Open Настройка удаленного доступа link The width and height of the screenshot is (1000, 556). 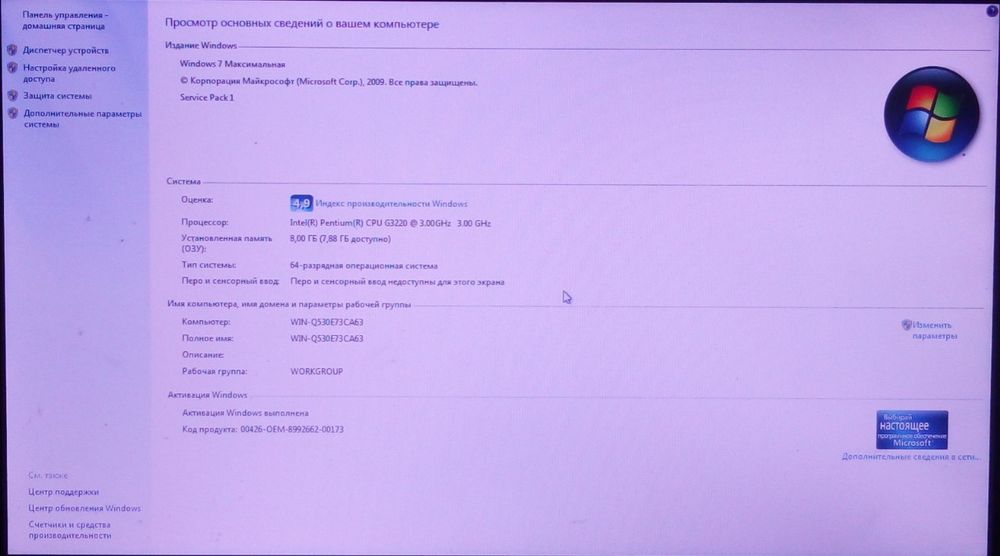pyautogui.click(x=69, y=73)
